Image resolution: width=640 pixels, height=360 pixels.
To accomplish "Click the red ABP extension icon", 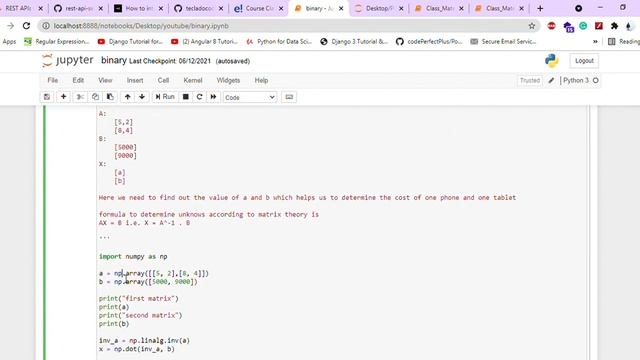I will (x=551, y=26).
